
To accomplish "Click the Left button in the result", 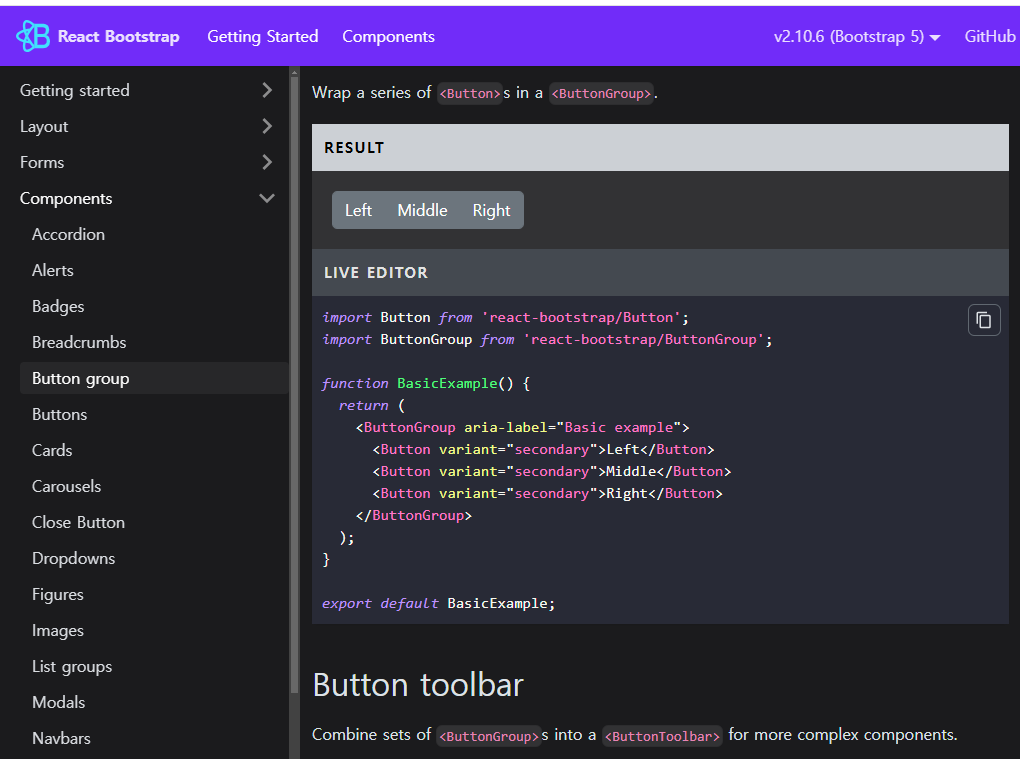I will coord(358,210).
